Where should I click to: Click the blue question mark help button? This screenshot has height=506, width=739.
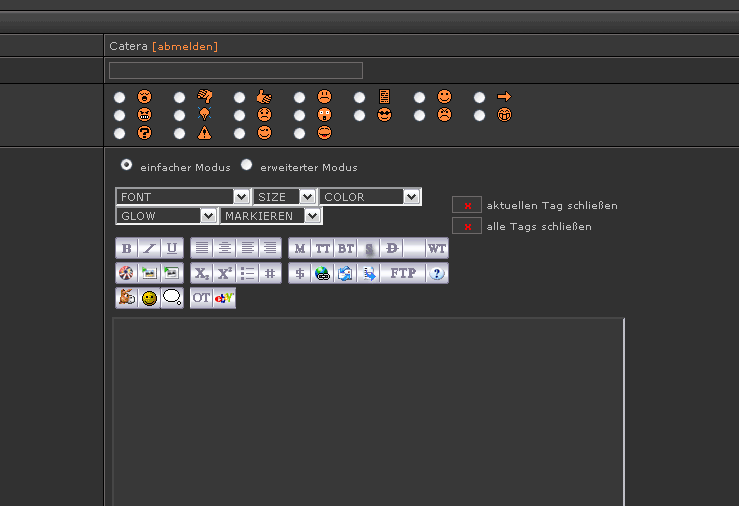(438, 273)
